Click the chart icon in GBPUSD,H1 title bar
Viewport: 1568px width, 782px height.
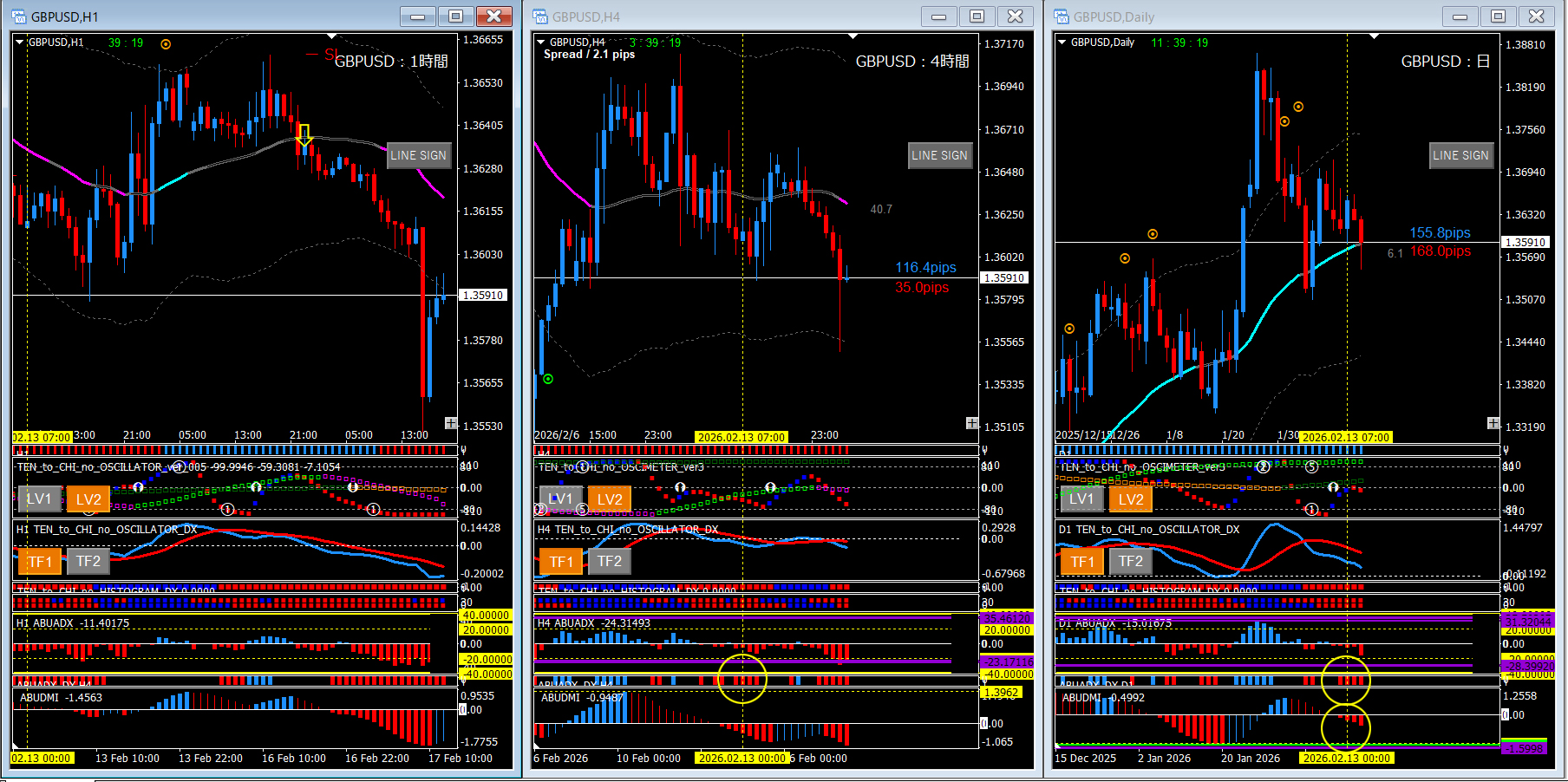(19, 16)
